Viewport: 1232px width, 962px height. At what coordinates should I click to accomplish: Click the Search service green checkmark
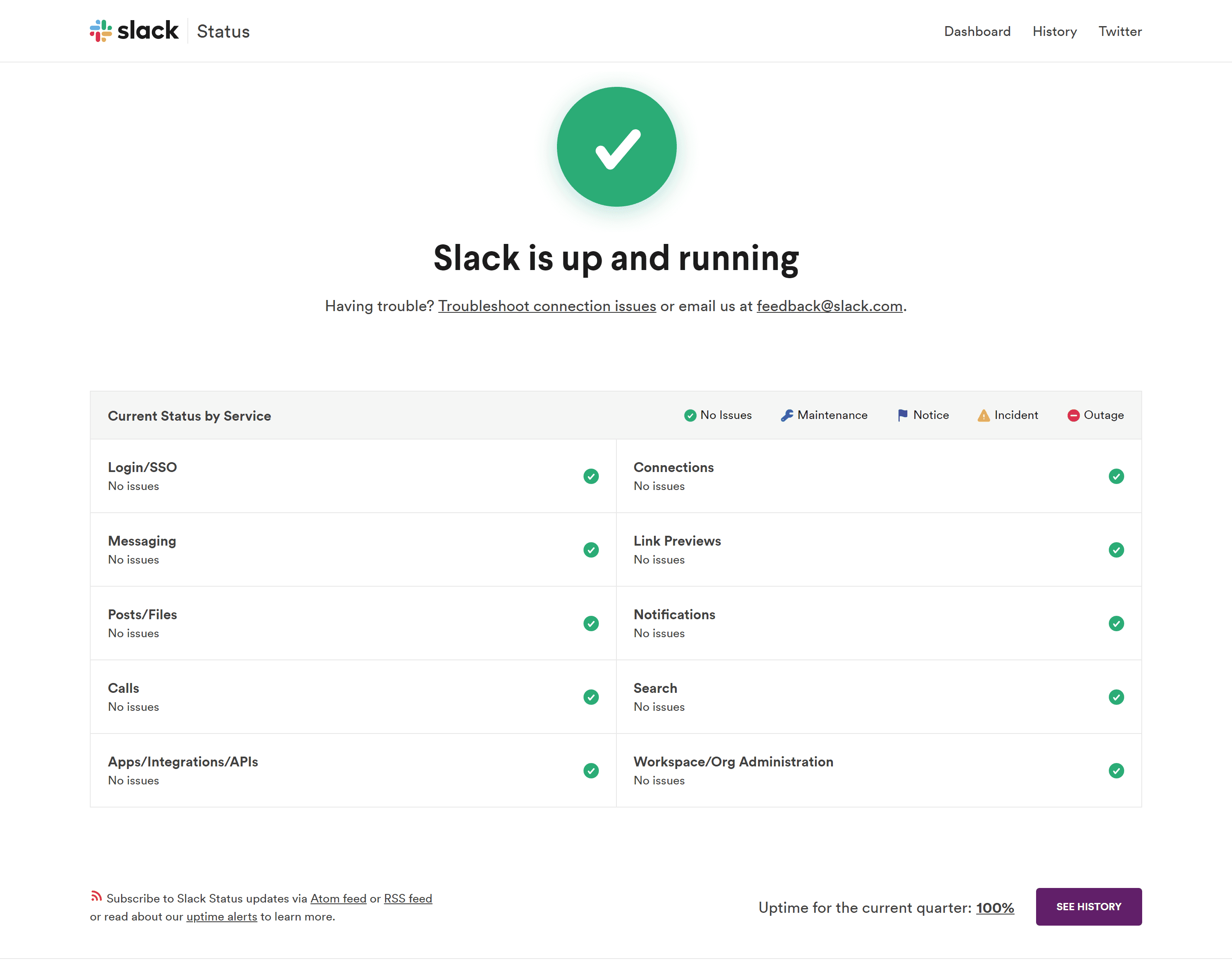pyautogui.click(x=1116, y=697)
